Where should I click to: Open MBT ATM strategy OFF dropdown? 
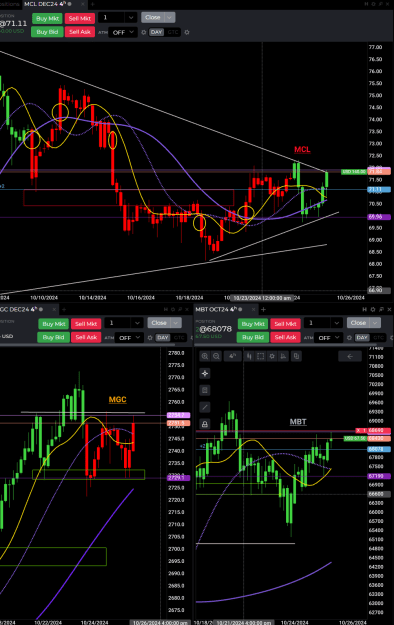[x=328, y=338]
